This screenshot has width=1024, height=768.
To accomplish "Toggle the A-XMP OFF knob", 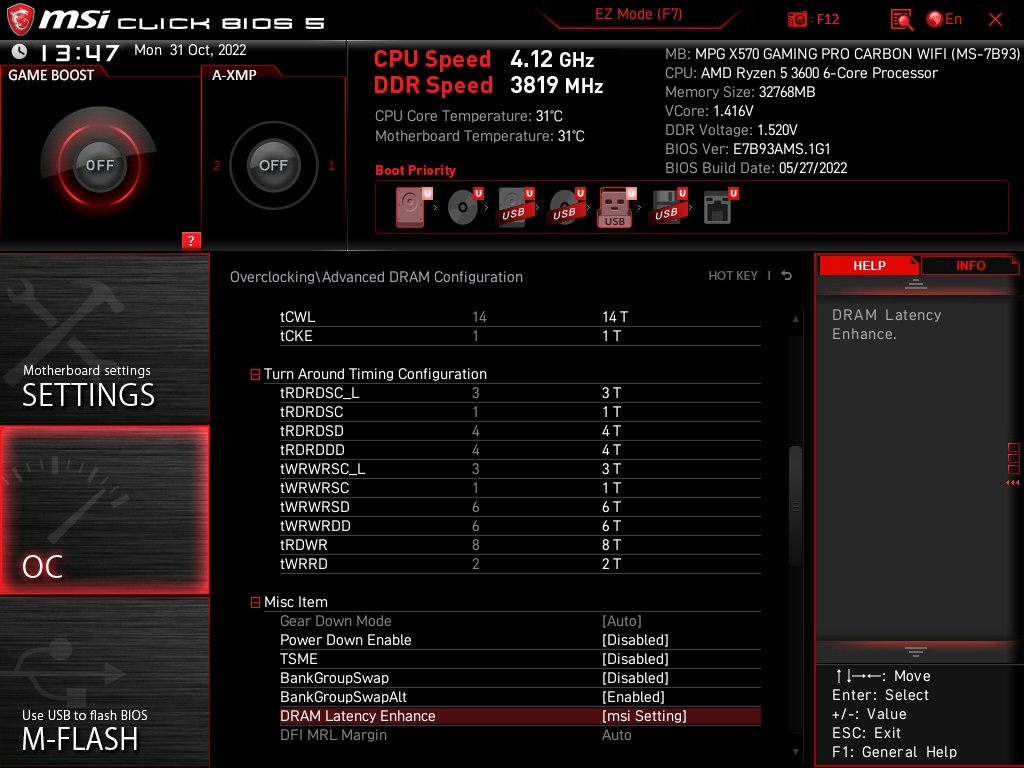I will (273, 165).
